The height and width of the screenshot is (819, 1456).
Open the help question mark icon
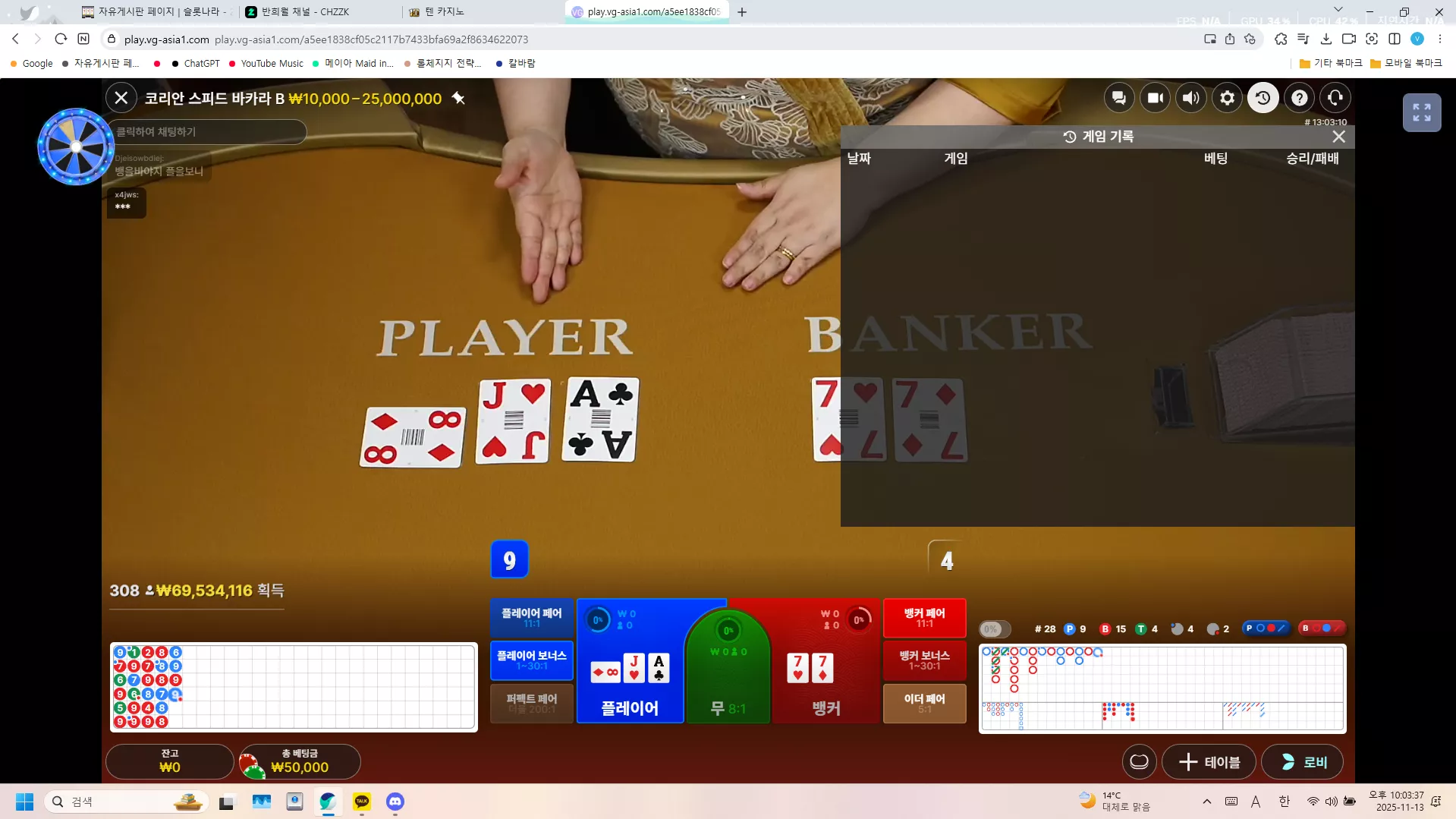(x=1300, y=98)
